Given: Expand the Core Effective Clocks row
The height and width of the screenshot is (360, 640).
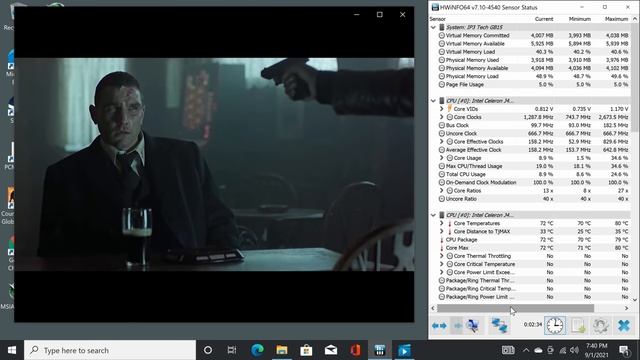Looking at the screenshot, I should point(441,142).
